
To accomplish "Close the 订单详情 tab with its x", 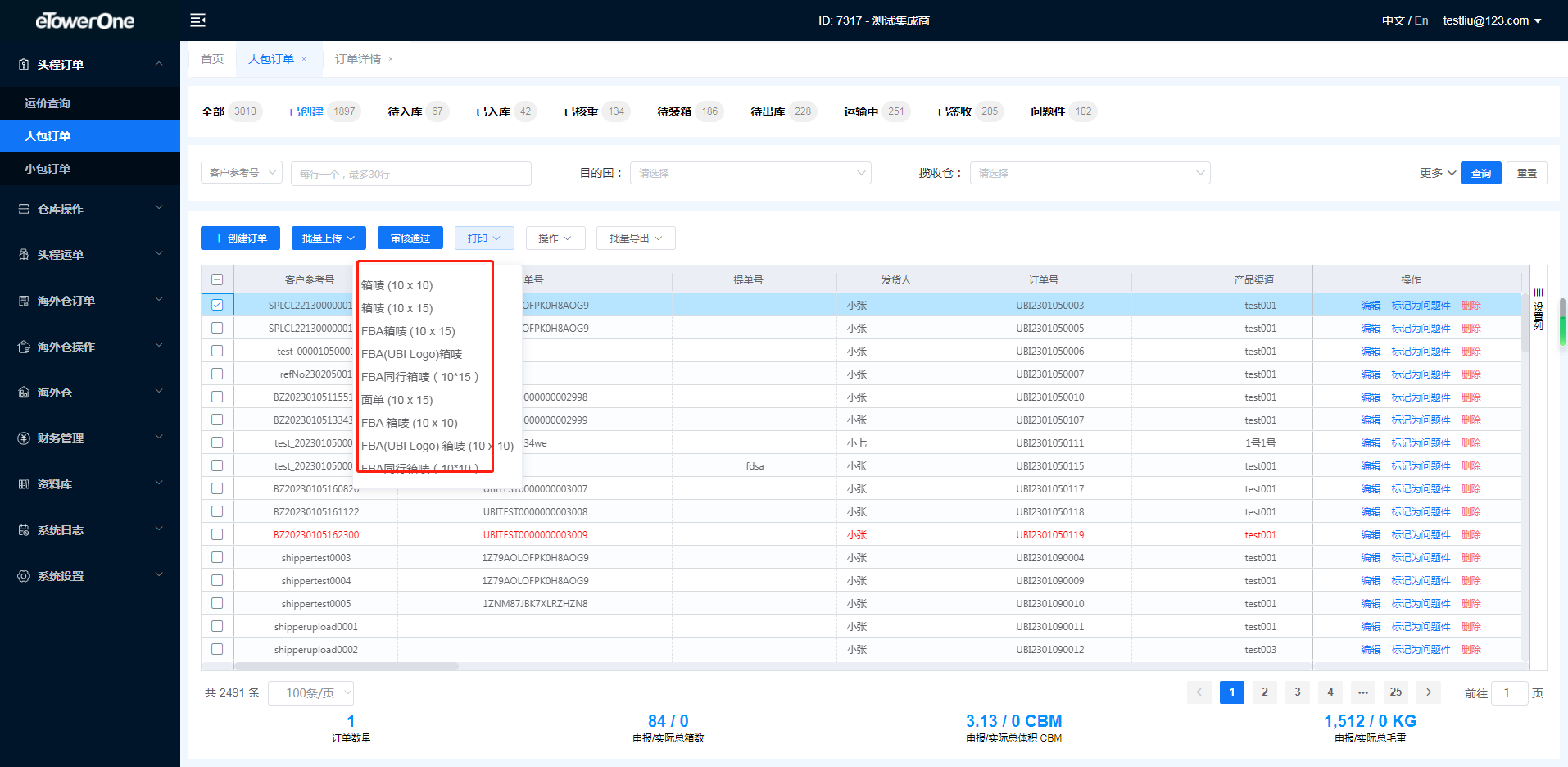I will pyautogui.click(x=391, y=59).
